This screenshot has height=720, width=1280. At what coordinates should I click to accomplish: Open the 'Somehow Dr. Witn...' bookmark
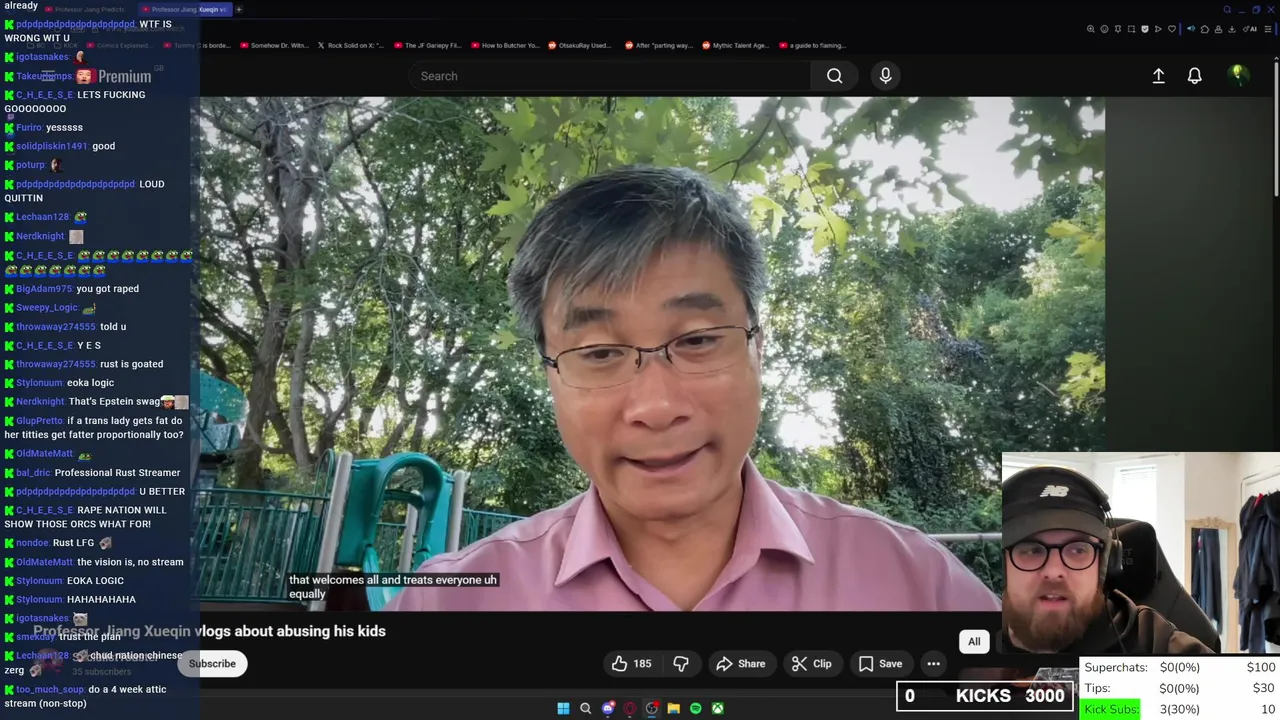coord(274,45)
